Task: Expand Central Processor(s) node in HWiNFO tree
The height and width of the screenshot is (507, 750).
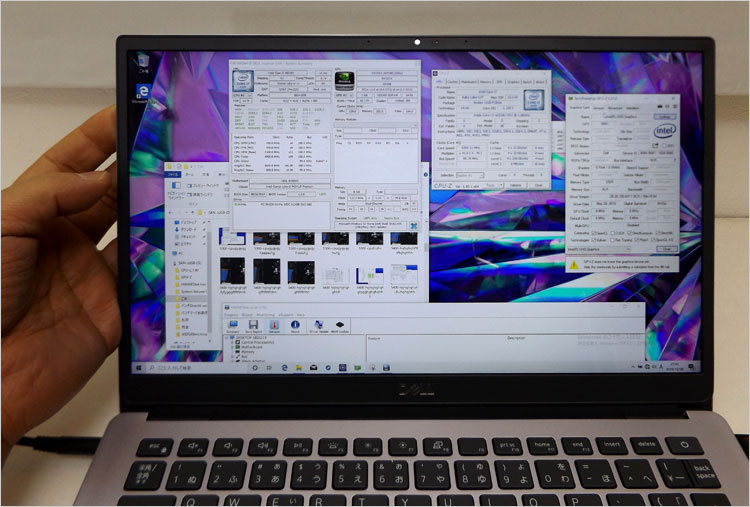Action: click(232, 342)
